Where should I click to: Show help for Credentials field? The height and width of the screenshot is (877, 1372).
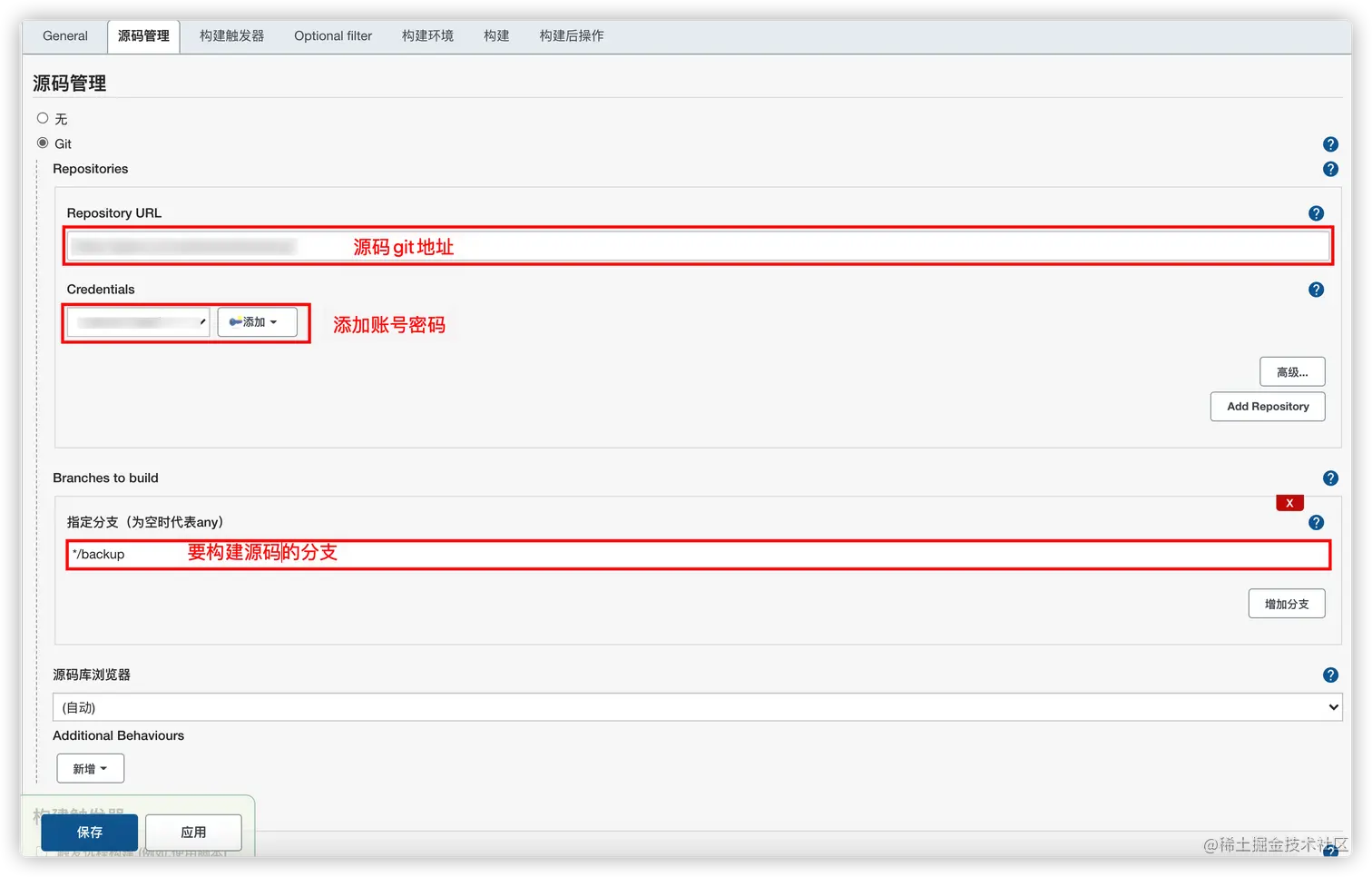[1316, 290]
